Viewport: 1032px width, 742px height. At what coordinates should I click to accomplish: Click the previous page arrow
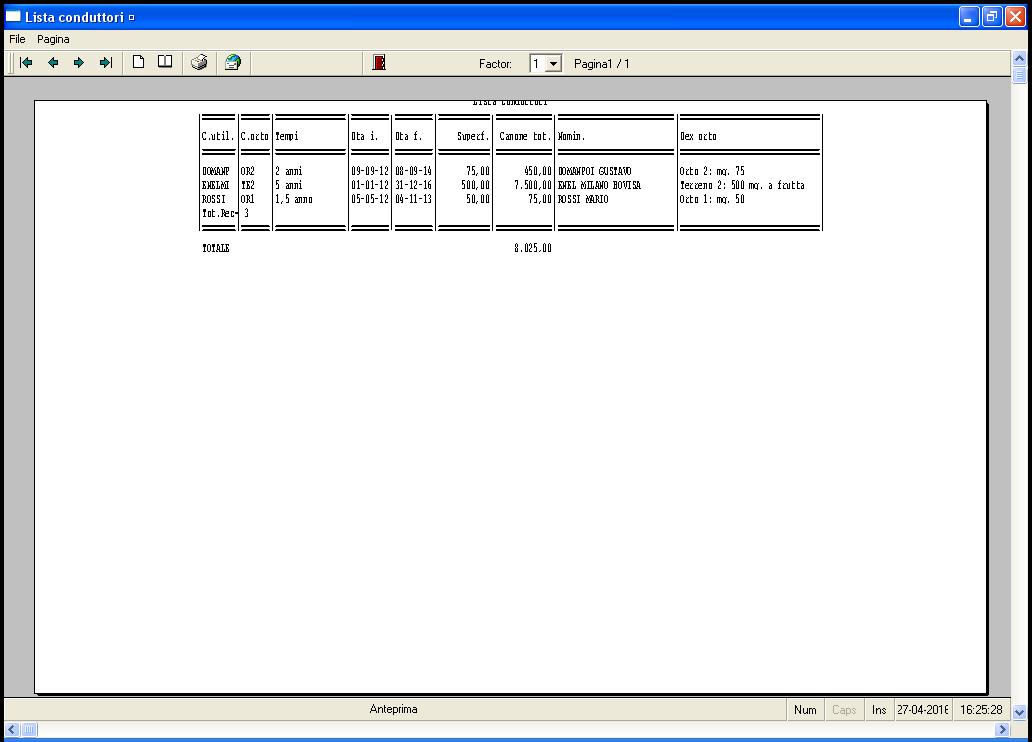click(53, 63)
